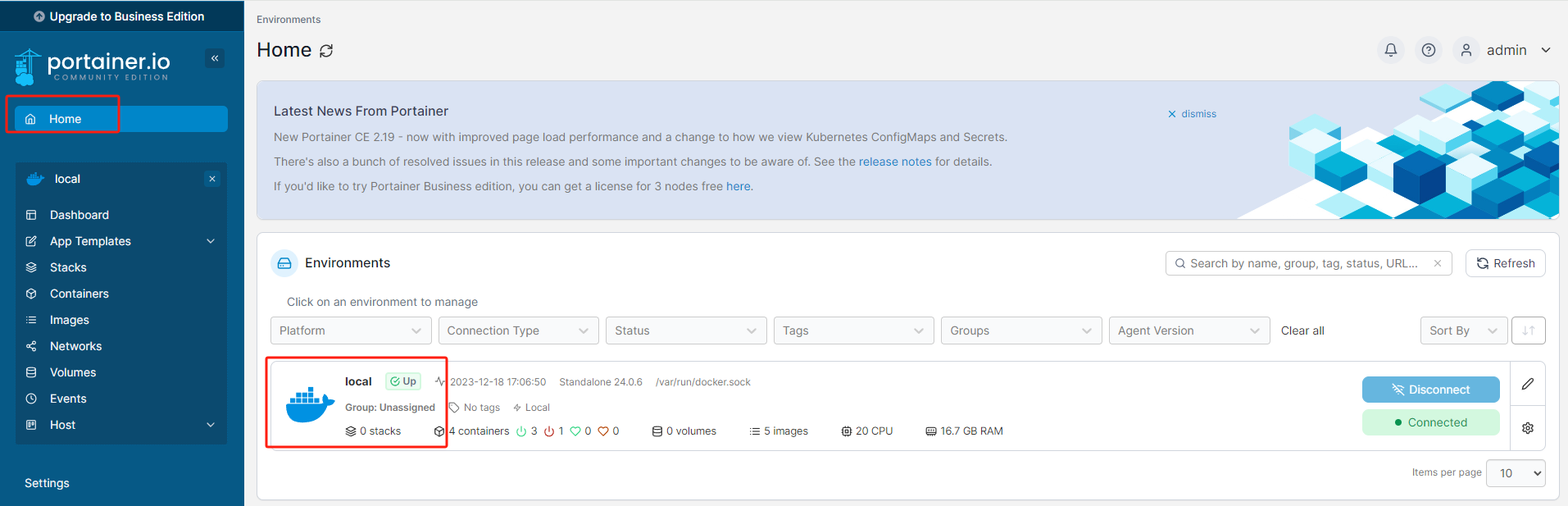Expand the Connection Type filter

pos(519,330)
